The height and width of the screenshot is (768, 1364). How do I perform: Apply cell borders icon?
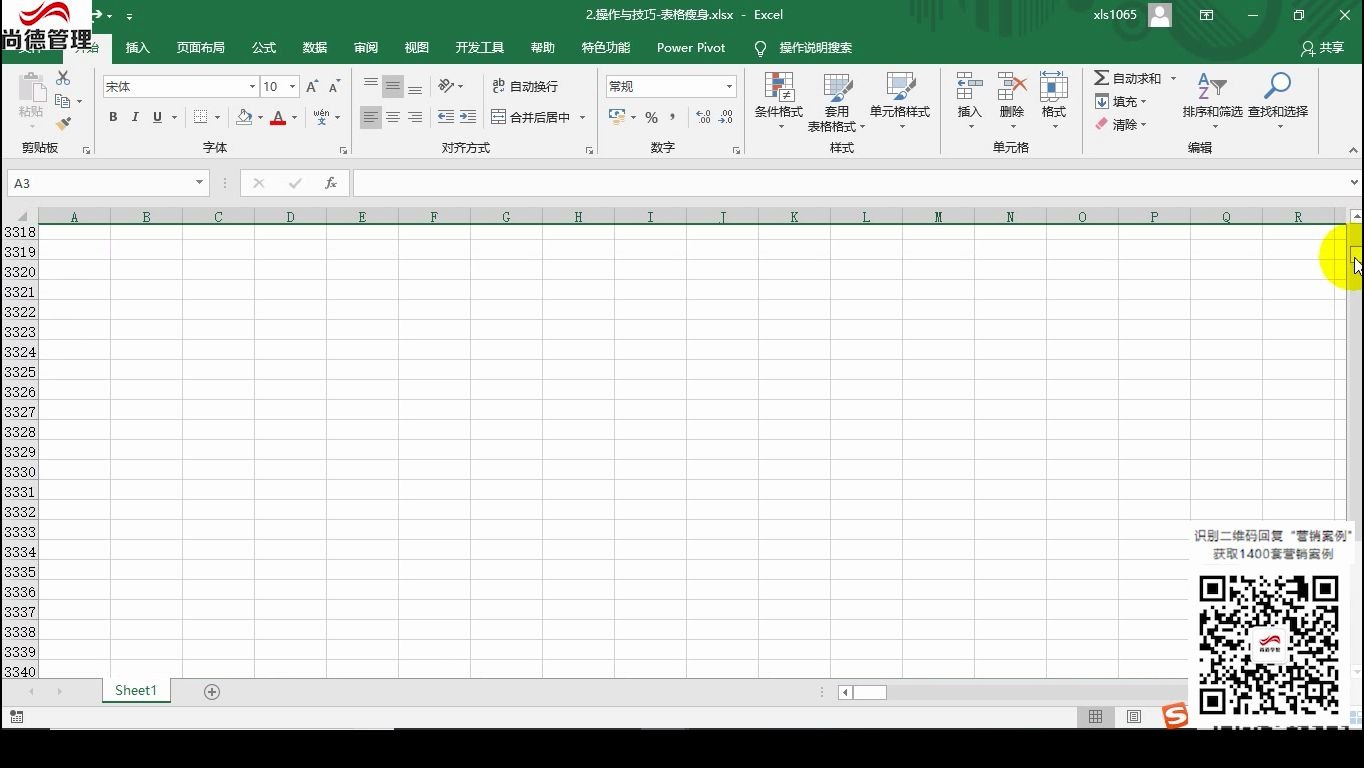point(201,117)
